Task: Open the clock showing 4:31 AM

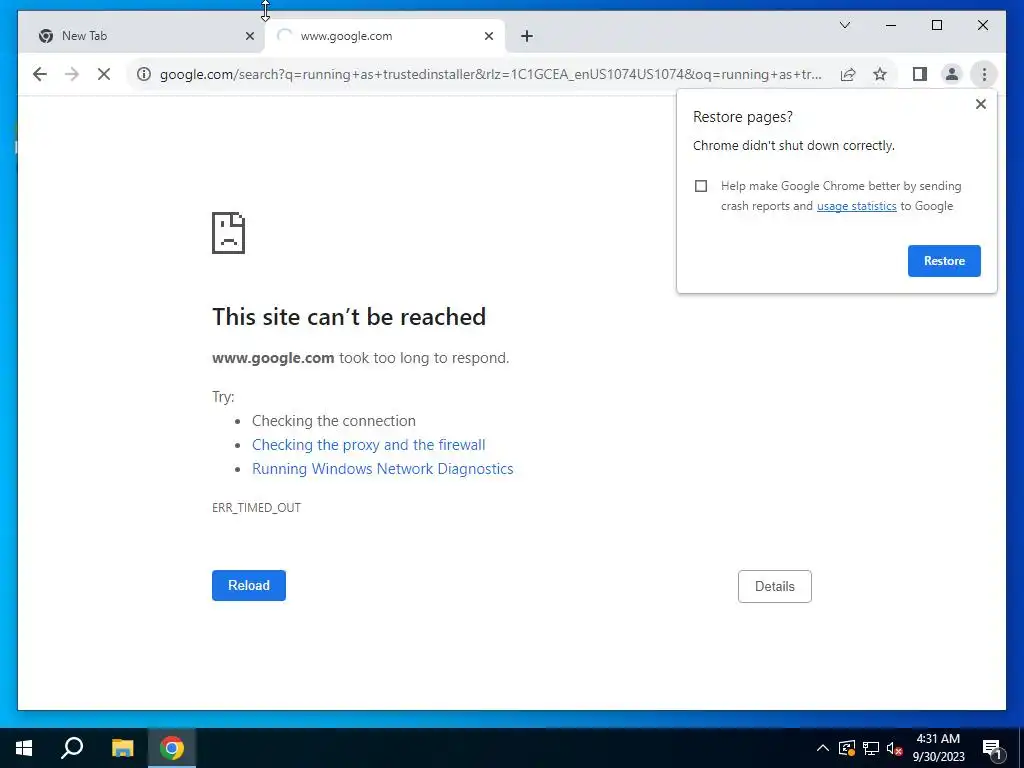Action: (x=938, y=748)
